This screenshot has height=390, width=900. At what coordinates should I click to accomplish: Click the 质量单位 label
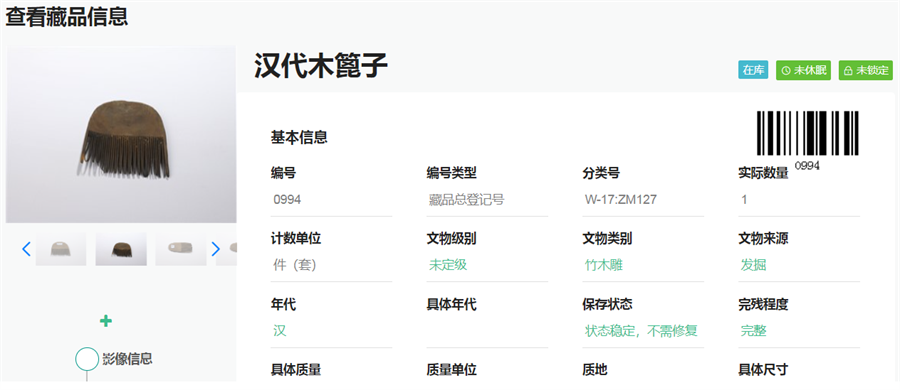452,370
